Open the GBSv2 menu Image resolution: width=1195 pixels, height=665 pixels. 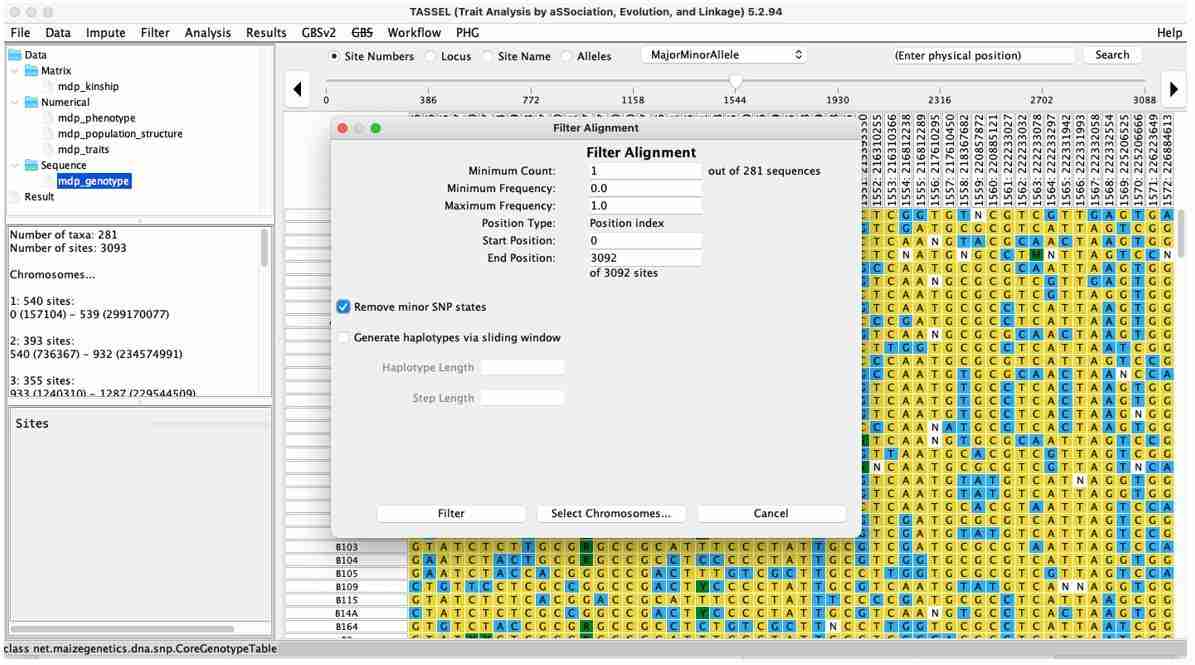pos(319,33)
